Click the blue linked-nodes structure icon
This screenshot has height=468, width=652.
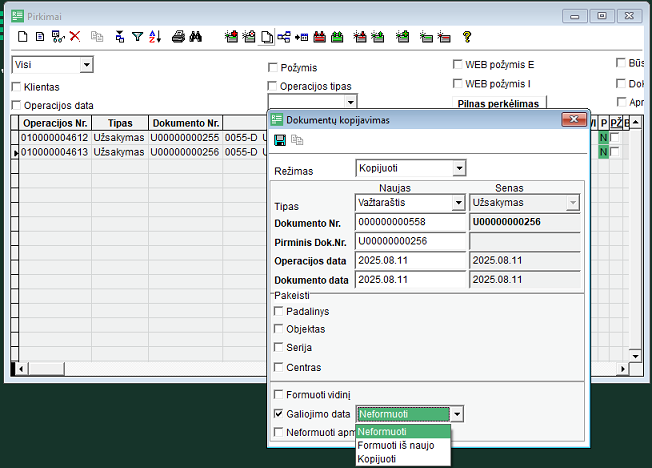284,37
